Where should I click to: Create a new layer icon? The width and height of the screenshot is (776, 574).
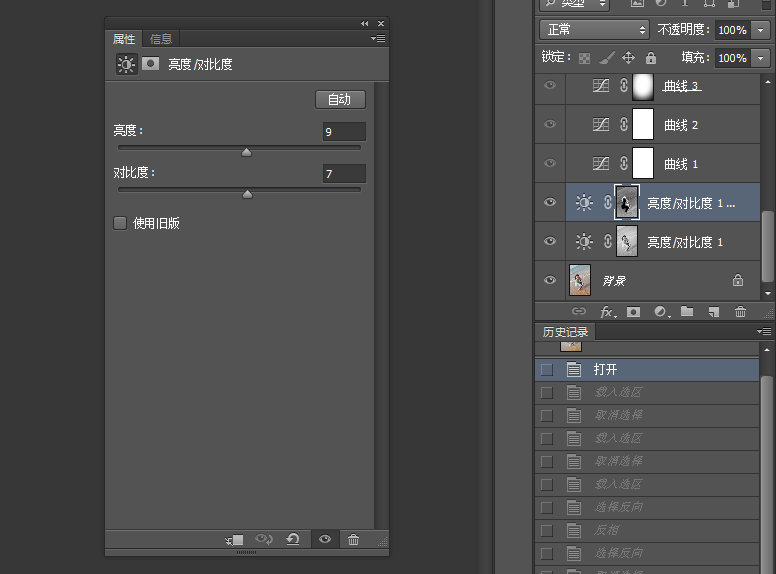[x=714, y=312]
